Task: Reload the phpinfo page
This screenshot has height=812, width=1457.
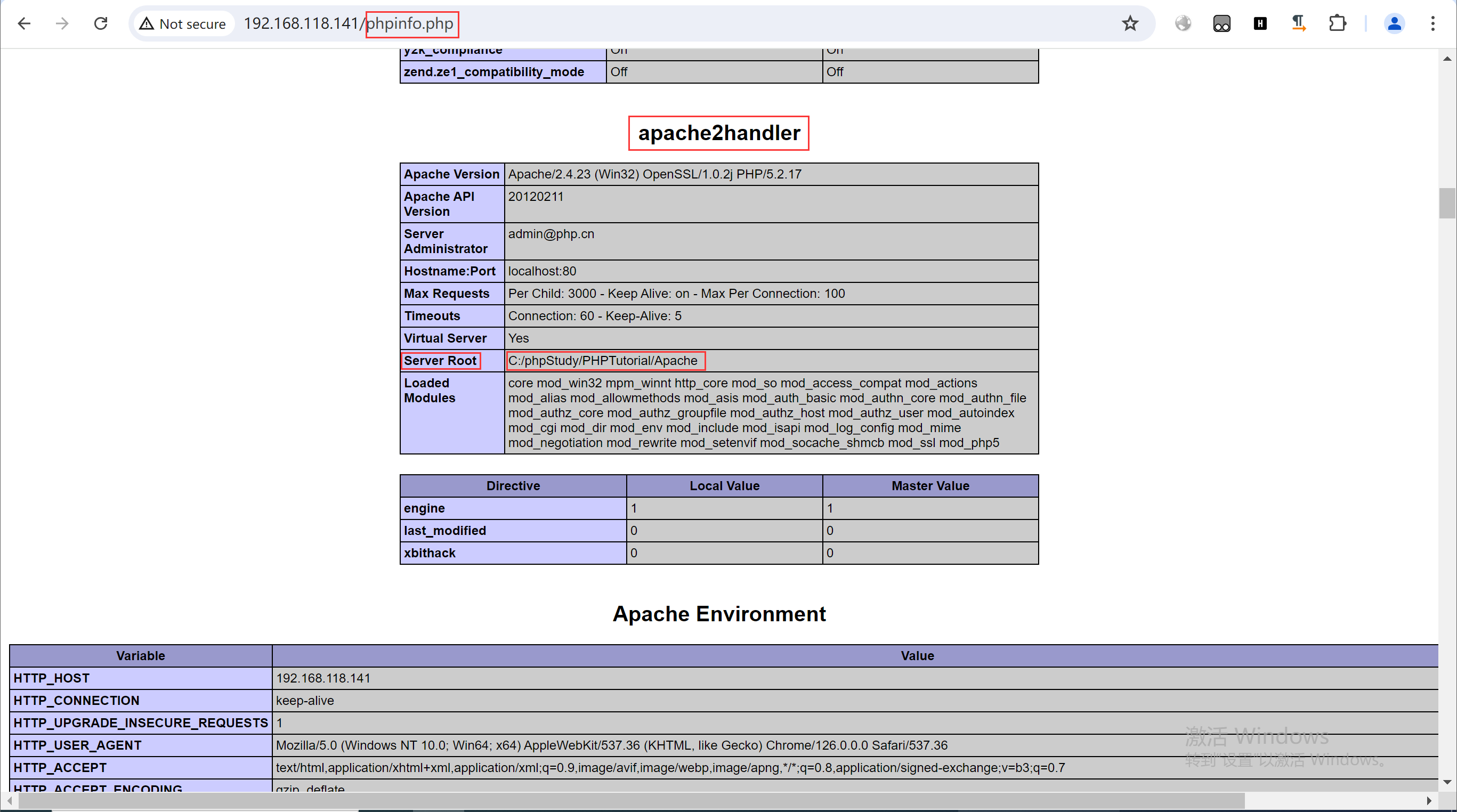Action: coord(101,23)
